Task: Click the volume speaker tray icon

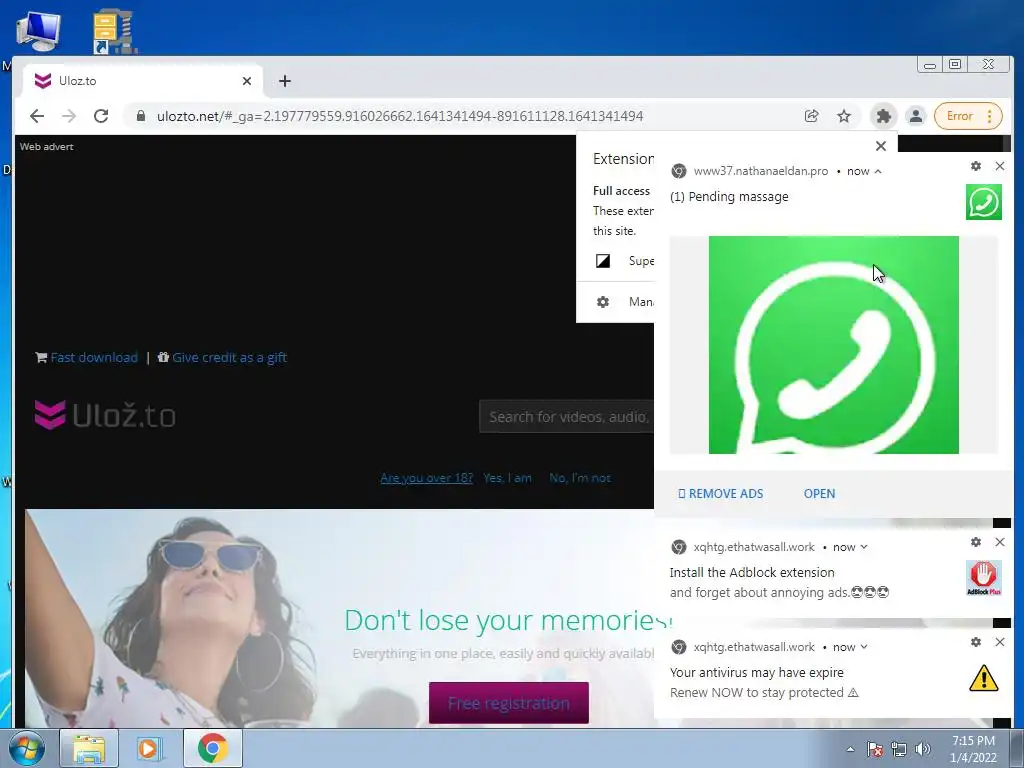Action: click(x=923, y=749)
